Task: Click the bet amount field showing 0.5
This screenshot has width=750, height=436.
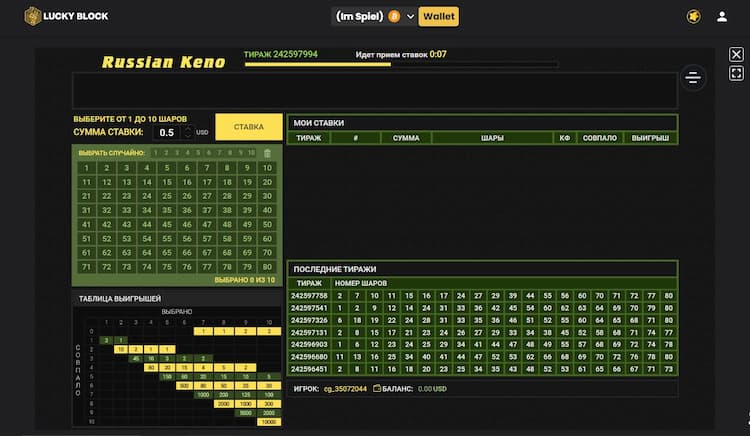Action: (x=167, y=132)
